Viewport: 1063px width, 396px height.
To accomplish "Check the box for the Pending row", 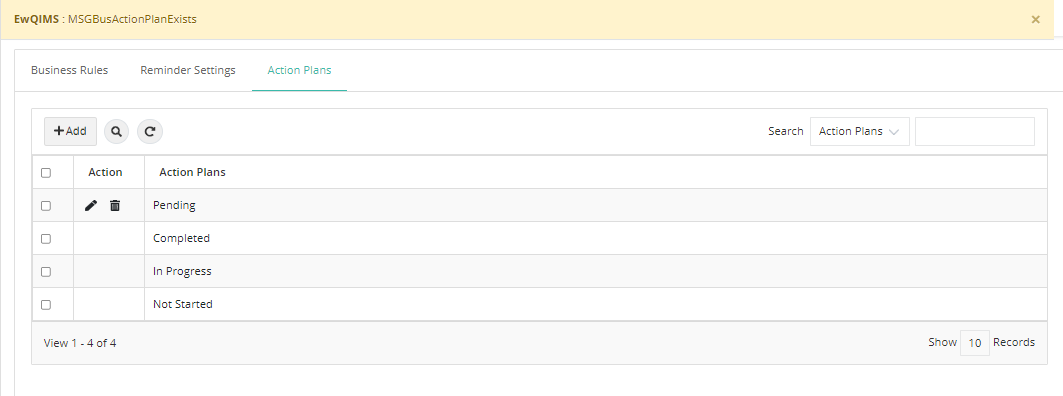I will click(46, 205).
